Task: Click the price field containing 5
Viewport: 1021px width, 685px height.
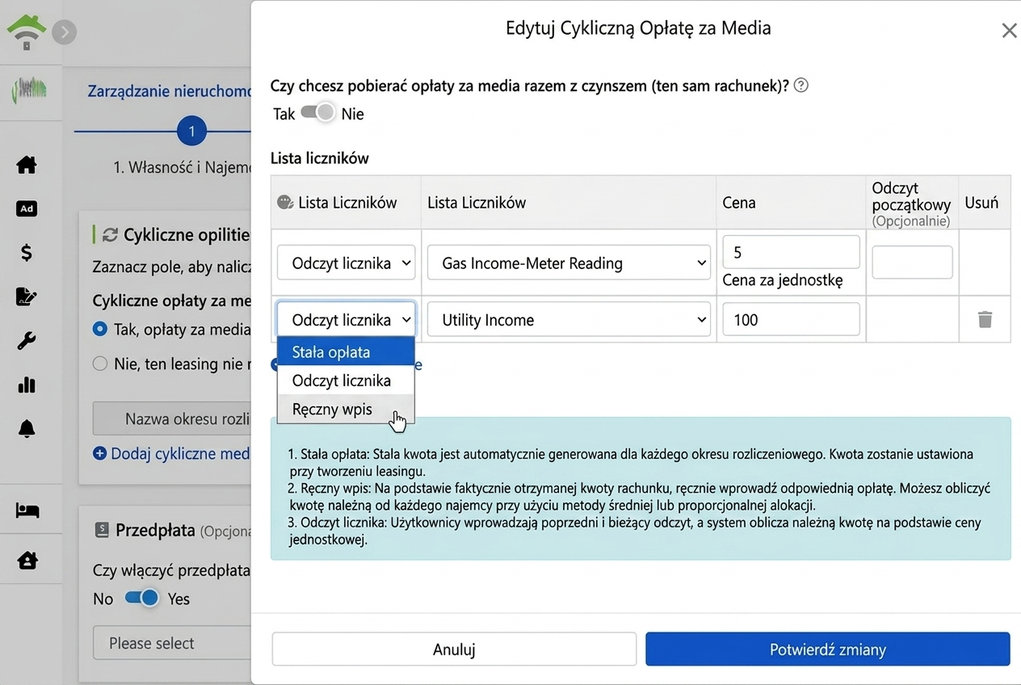Action: [790, 252]
